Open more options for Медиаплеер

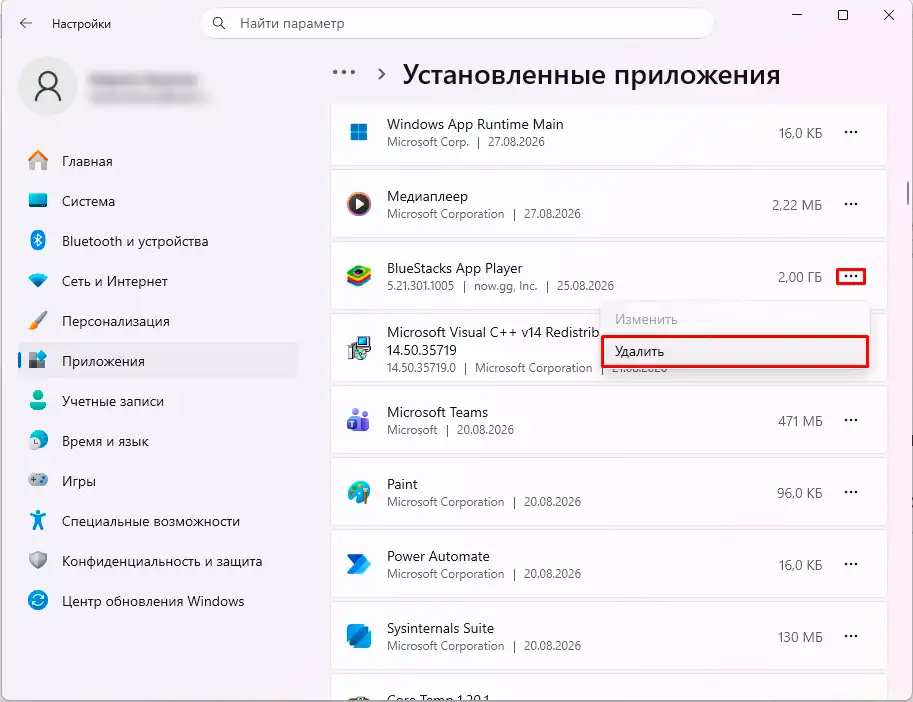point(851,204)
